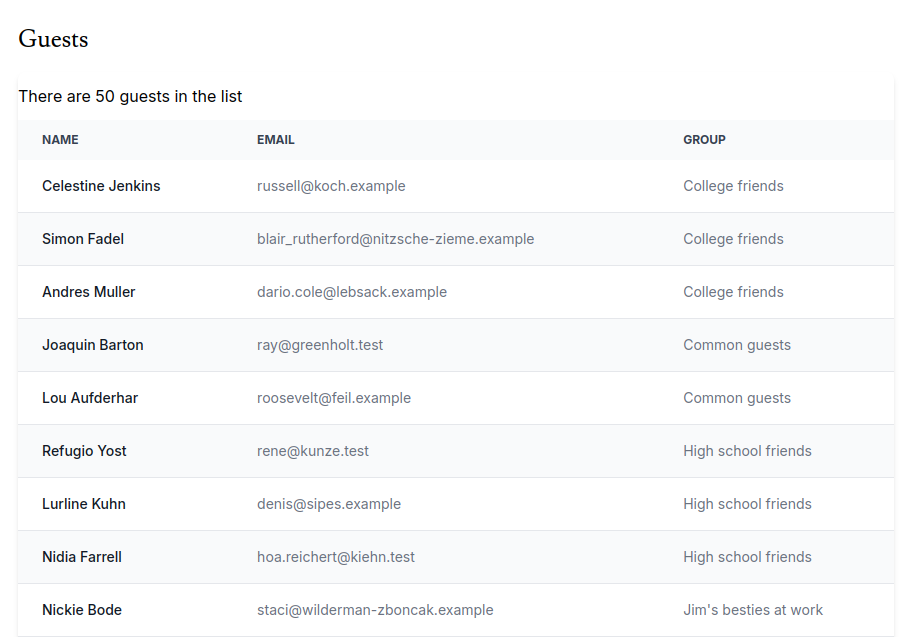Select guest name Joaquin Barton
The image size is (905, 637).
coord(93,345)
